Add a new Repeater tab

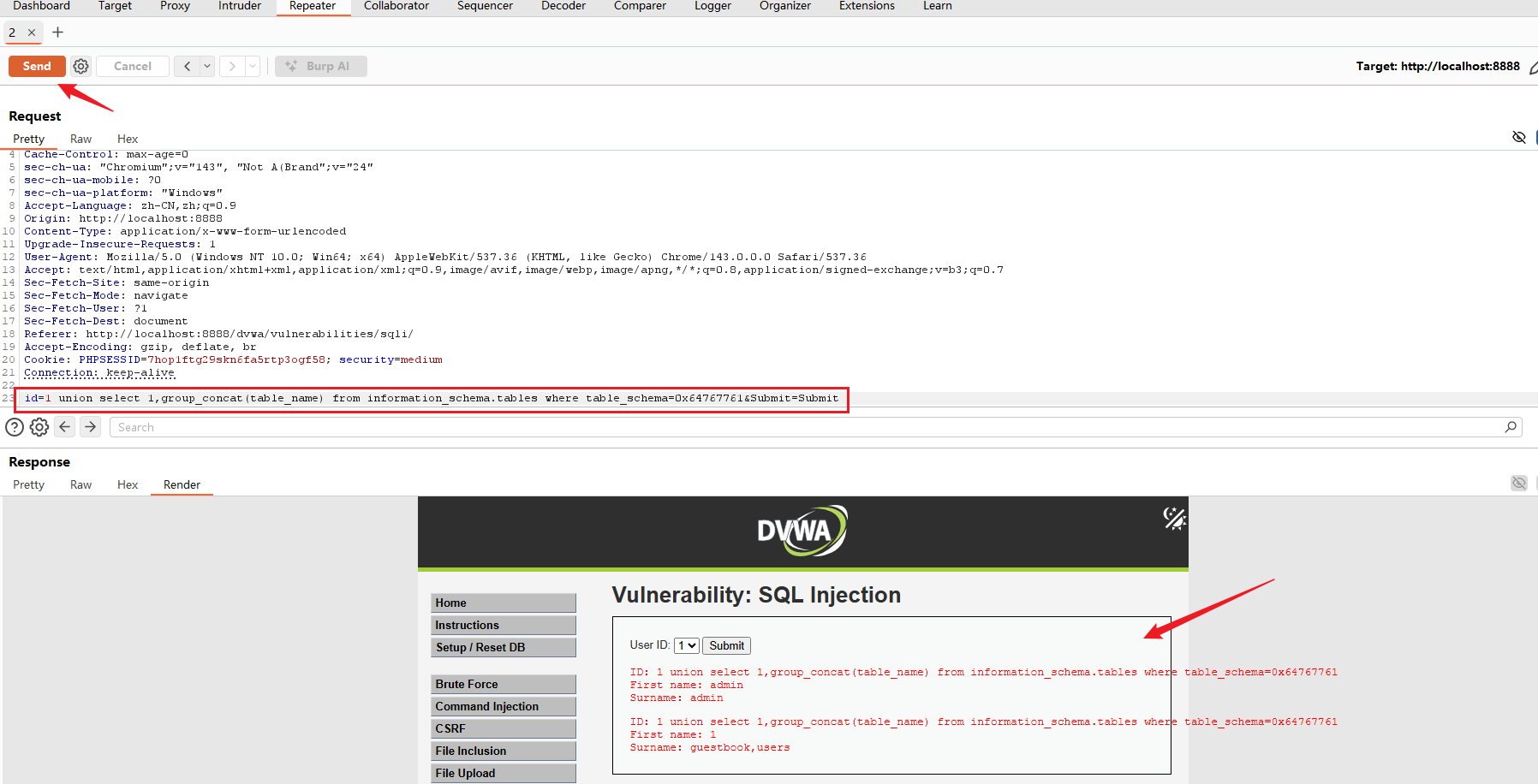click(57, 33)
